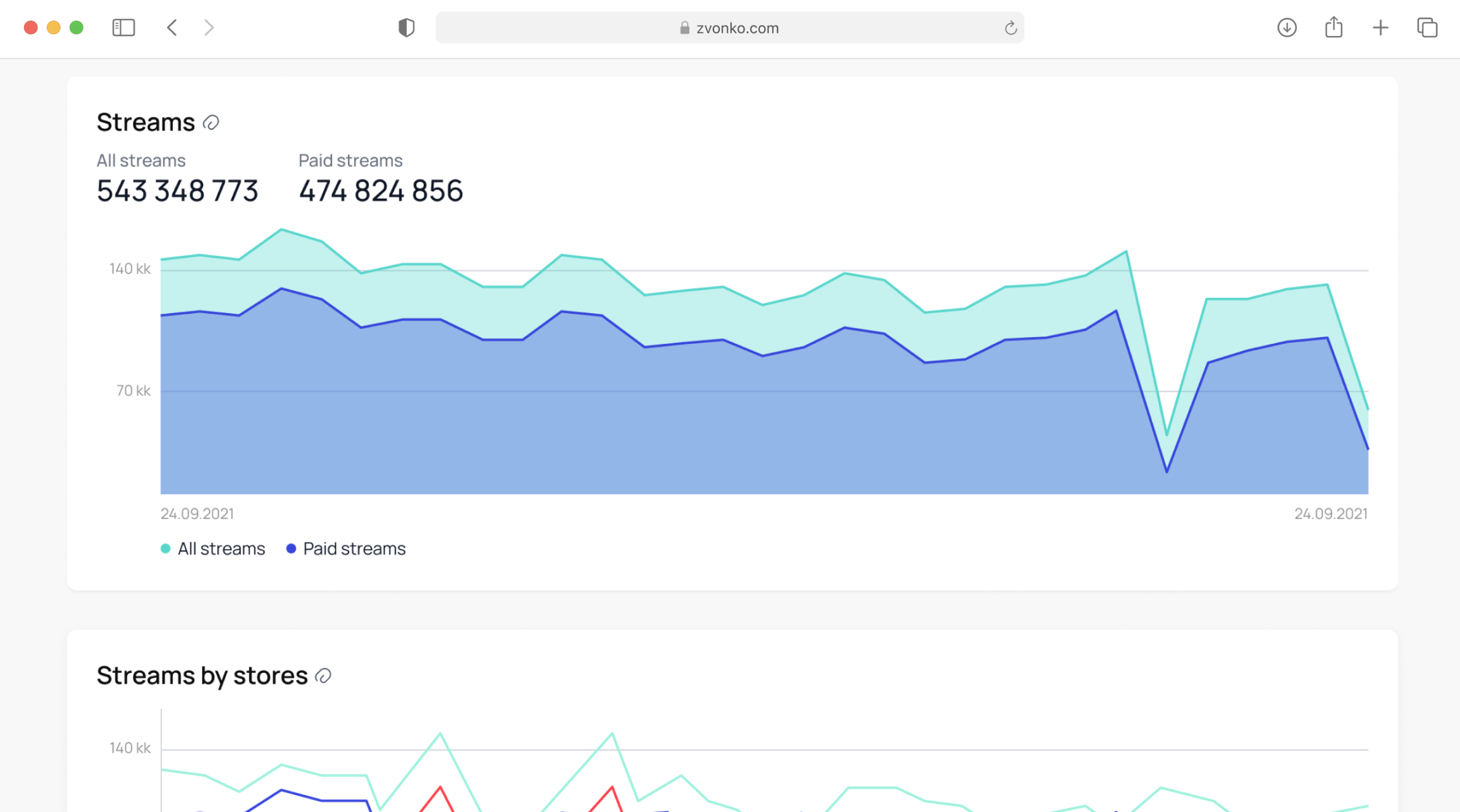Screen dimensions: 1460x812
Task: Show the tab overview icon
Action: [x=1427, y=28]
